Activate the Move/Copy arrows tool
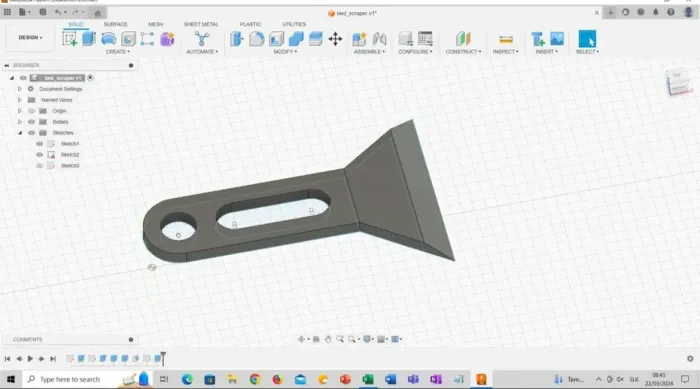Viewport: 700px width, 389px height. point(335,39)
